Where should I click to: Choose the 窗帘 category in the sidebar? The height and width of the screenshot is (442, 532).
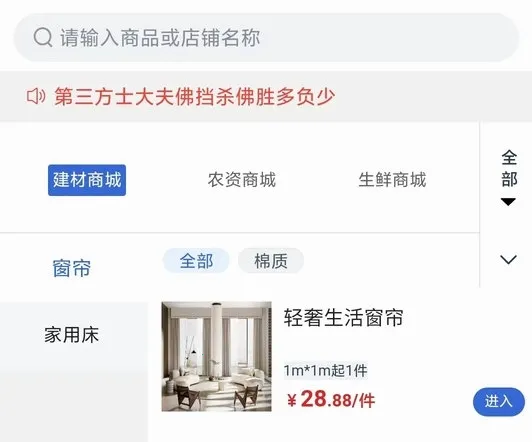72,268
